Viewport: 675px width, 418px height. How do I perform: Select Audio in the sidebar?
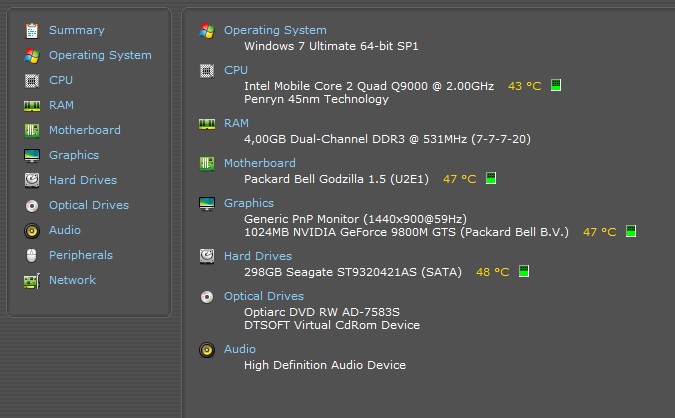point(65,230)
